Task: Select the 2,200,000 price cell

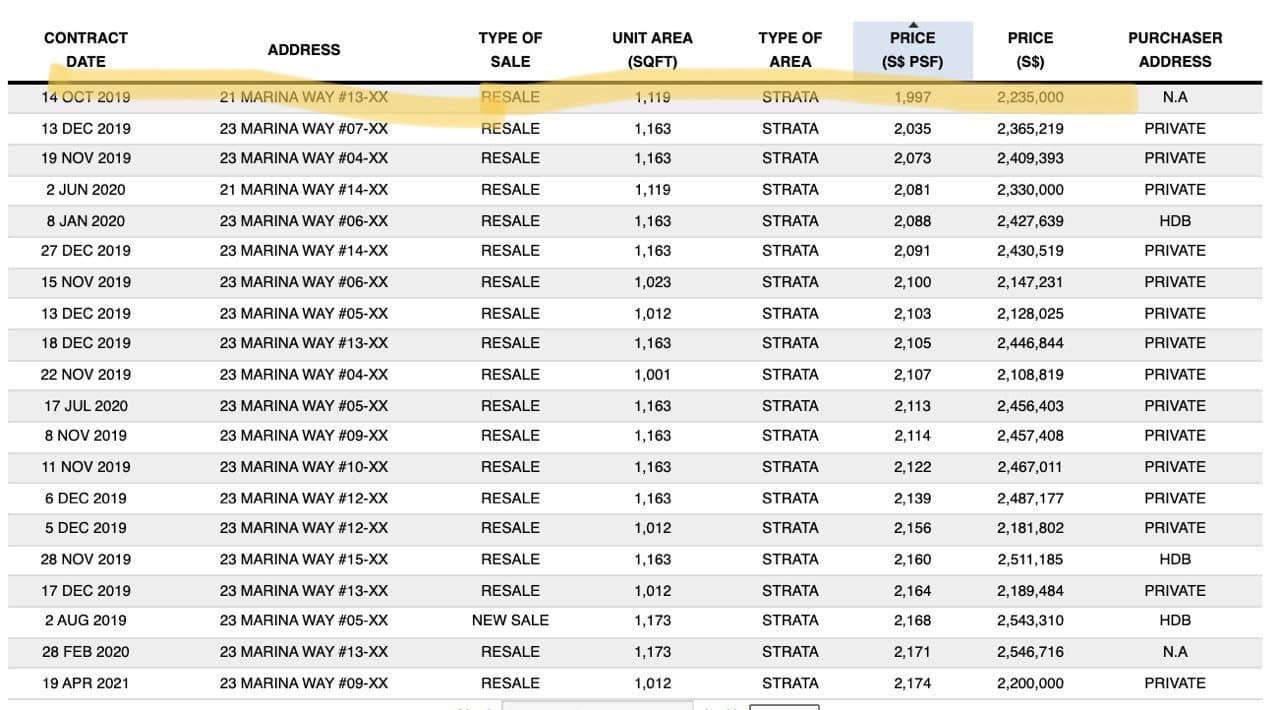Action: tap(1030, 684)
